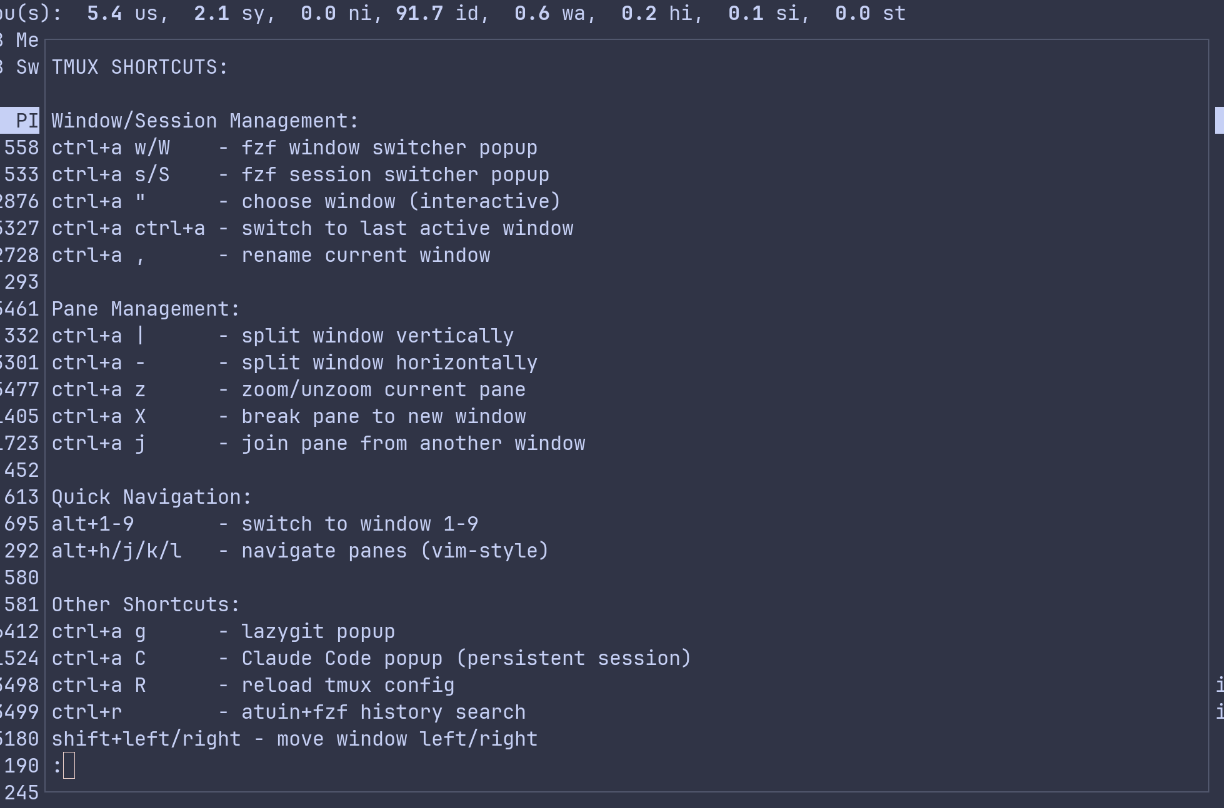The height and width of the screenshot is (808, 1224).
Task: Click the choose window (interactive) entry
Action: (306, 202)
